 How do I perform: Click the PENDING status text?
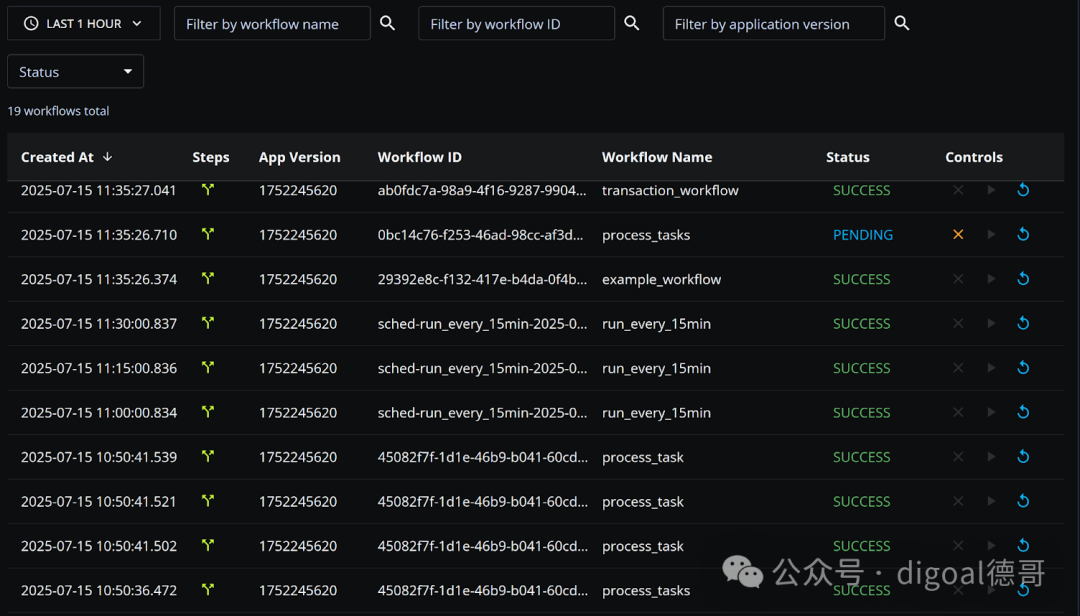pyautogui.click(x=863, y=235)
